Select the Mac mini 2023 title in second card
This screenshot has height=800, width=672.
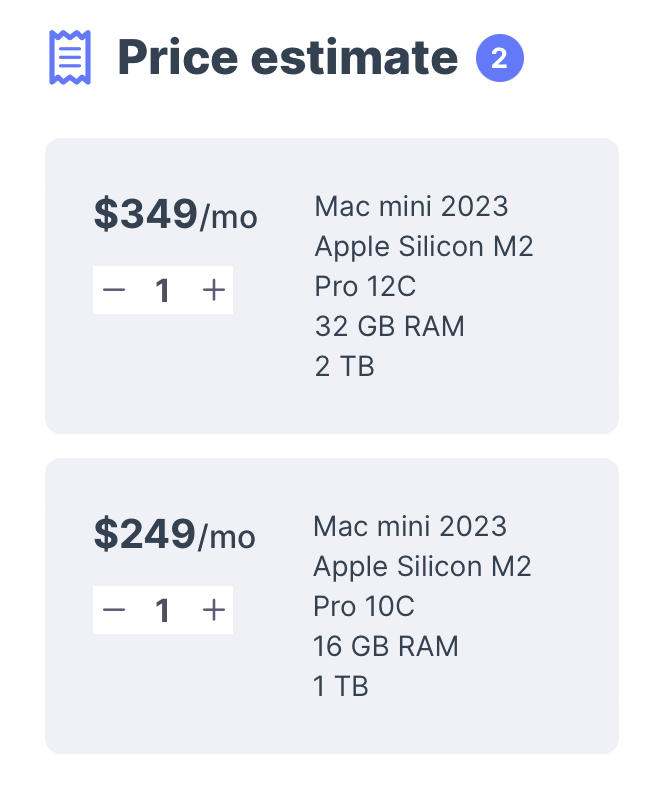point(410,526)
